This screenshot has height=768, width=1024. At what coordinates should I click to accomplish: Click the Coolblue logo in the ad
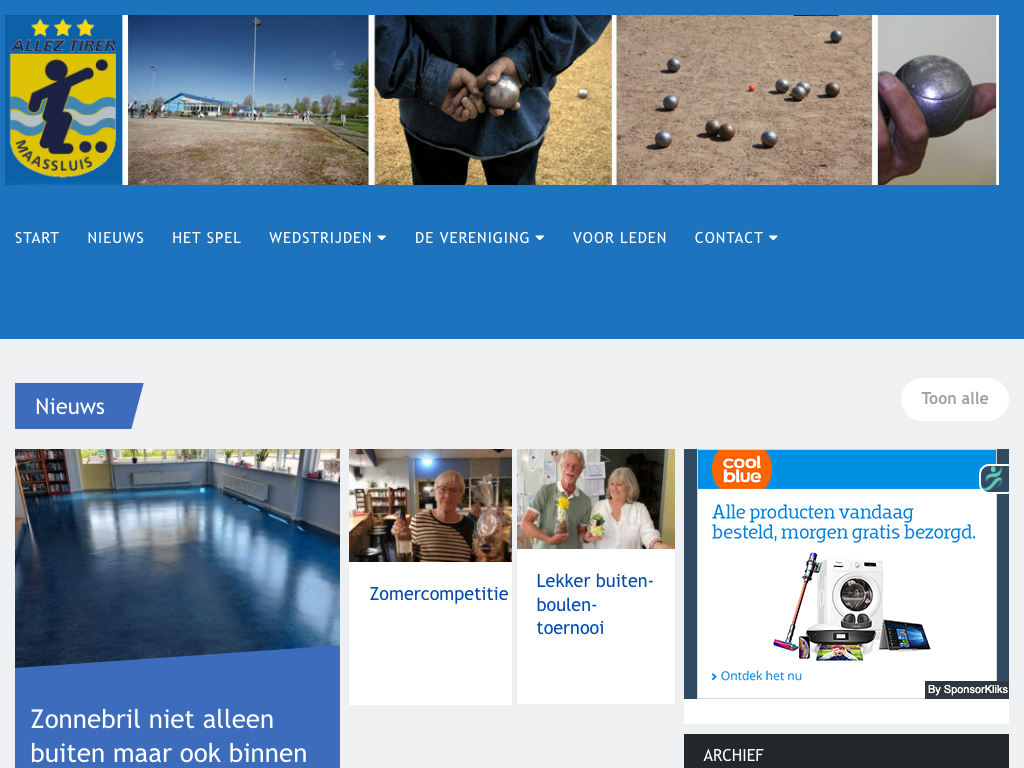pos(742,469)
